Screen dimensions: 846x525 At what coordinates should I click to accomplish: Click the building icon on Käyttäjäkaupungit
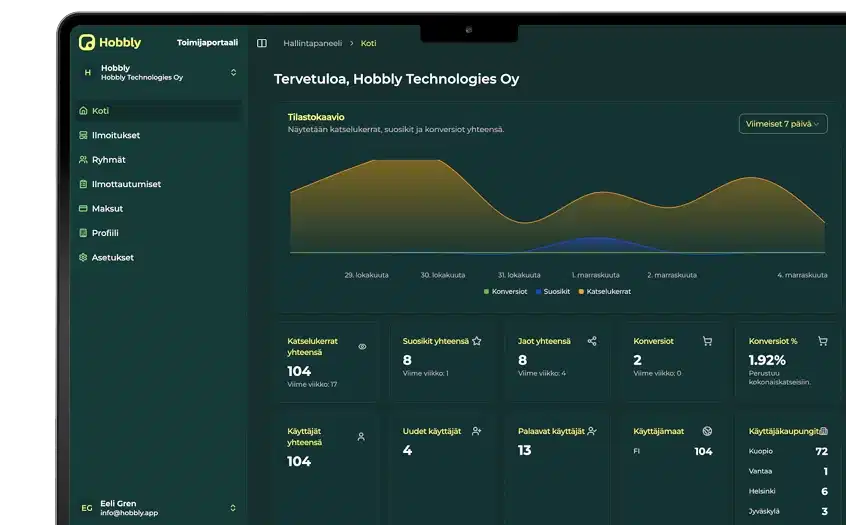coord(823,431)
